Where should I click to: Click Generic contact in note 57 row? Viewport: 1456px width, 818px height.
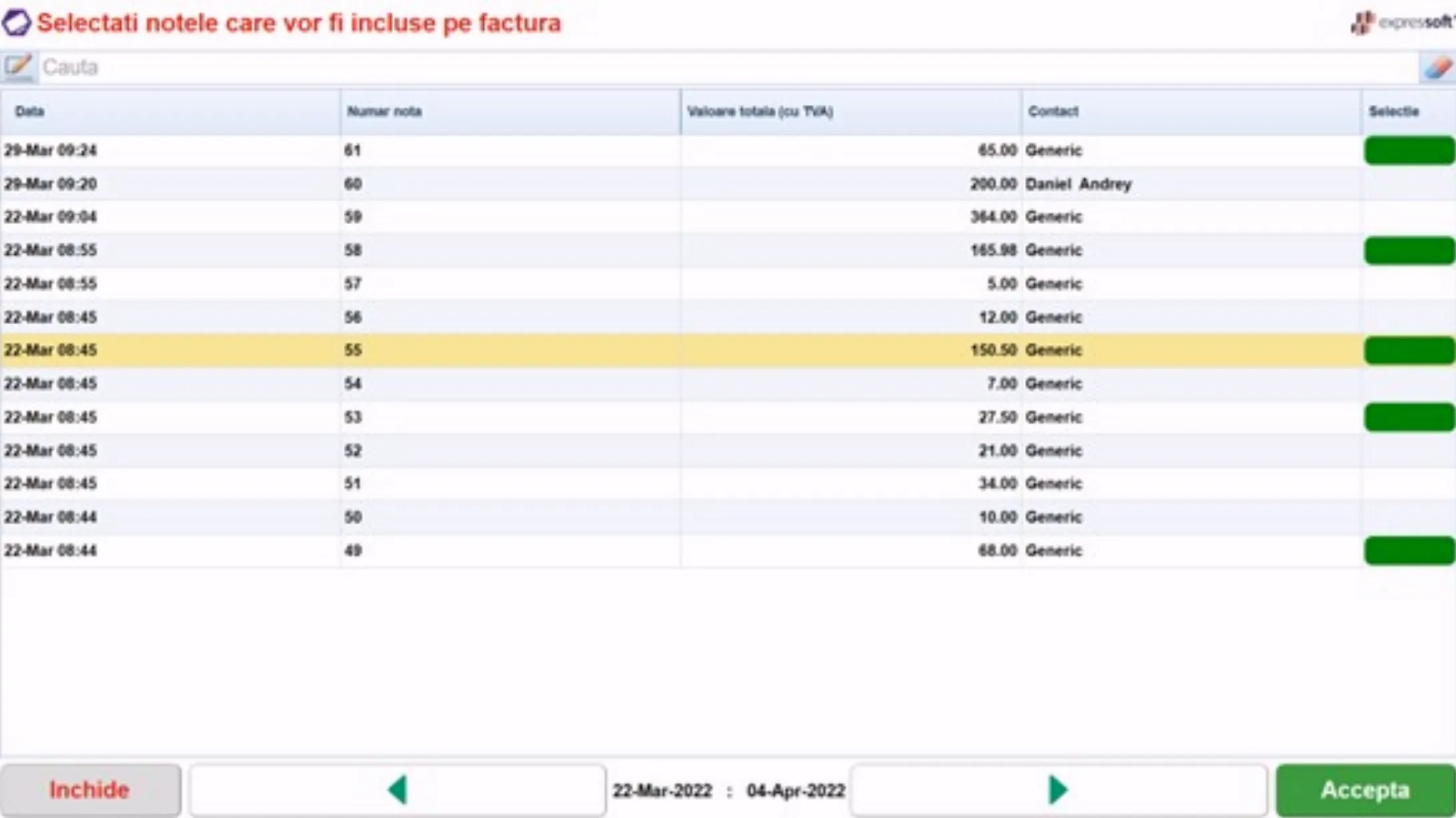(1053, 284)
